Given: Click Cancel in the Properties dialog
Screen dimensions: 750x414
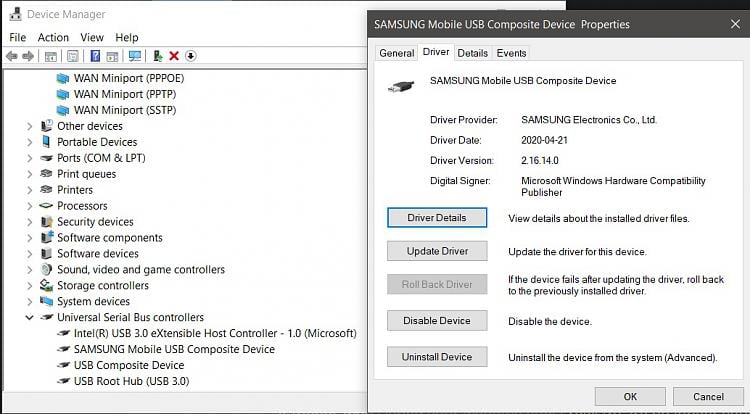Looking at the screenshot, I should pos(708,396).
